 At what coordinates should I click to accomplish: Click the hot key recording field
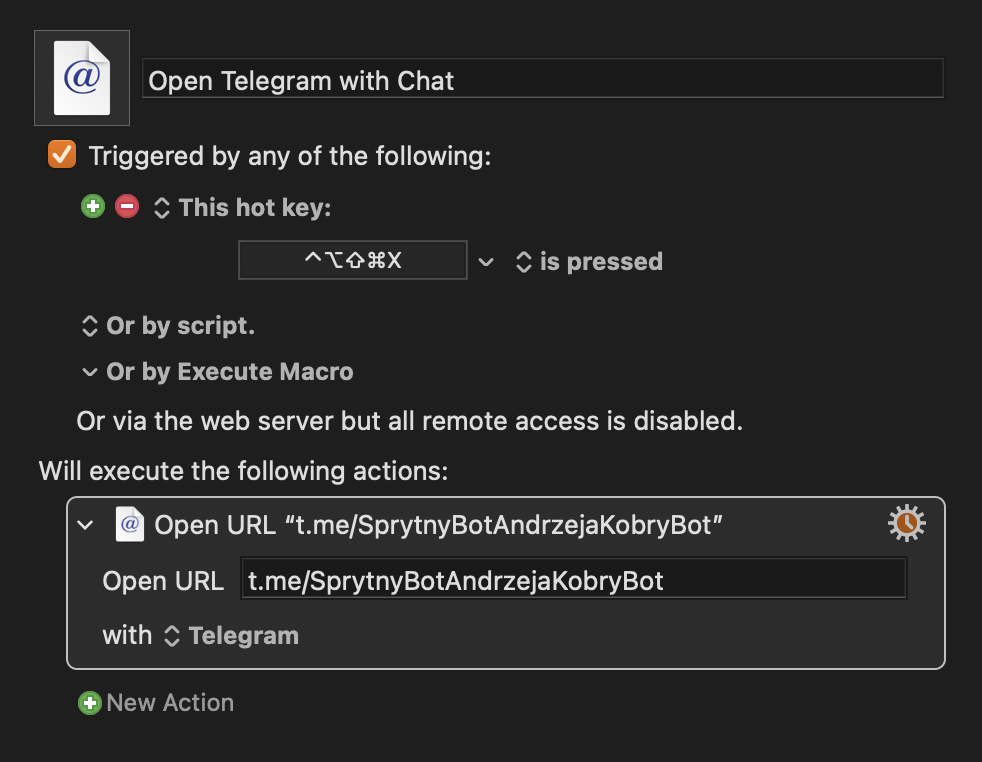coord(353,260)
